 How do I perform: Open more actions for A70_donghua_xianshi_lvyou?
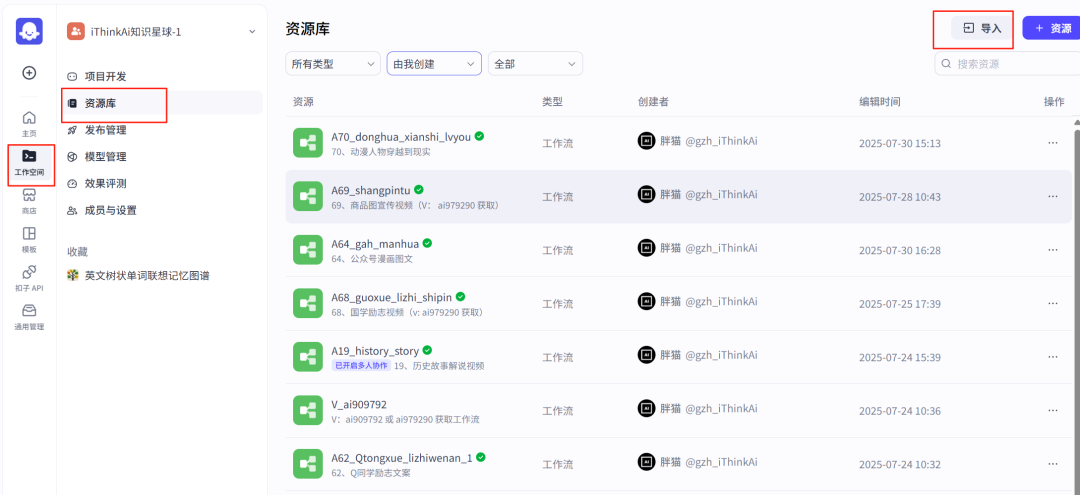click(x=1052, y=143)
